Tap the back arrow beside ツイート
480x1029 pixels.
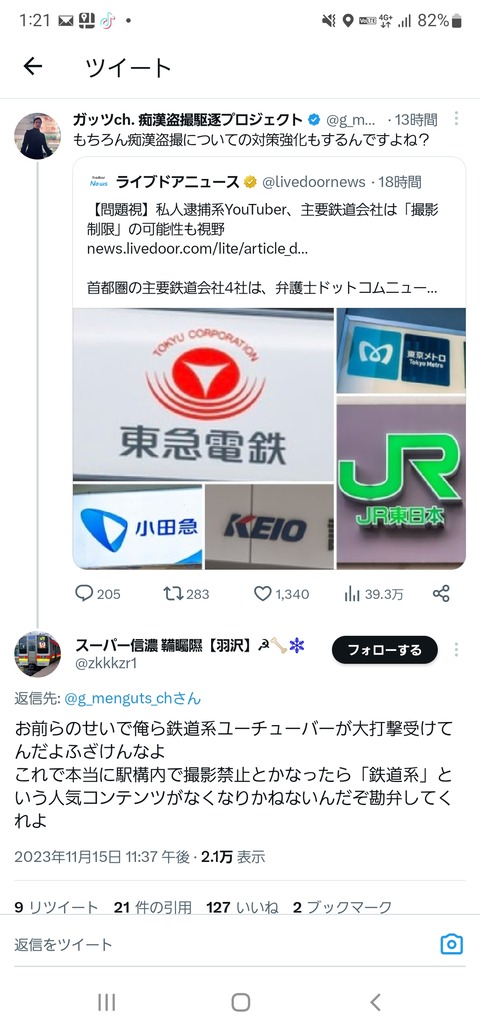tap(32, 66)
